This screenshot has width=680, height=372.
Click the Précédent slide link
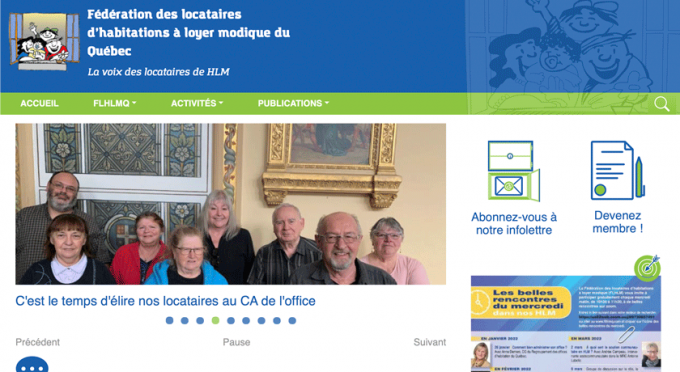coord(38,342)
